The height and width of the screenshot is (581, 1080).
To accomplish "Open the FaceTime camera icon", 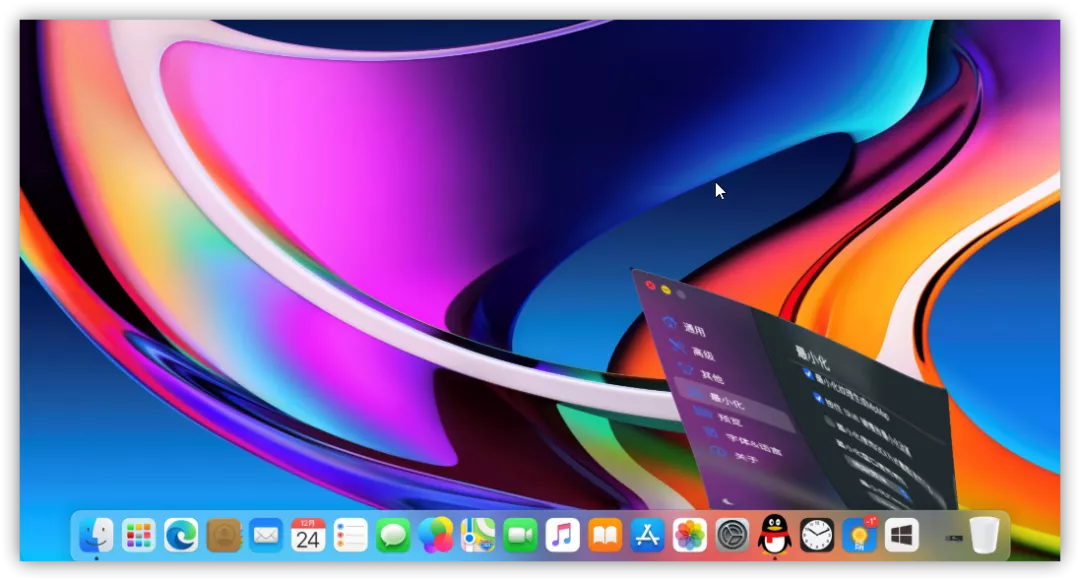I will pyautogui.click(x=521, y=535).
